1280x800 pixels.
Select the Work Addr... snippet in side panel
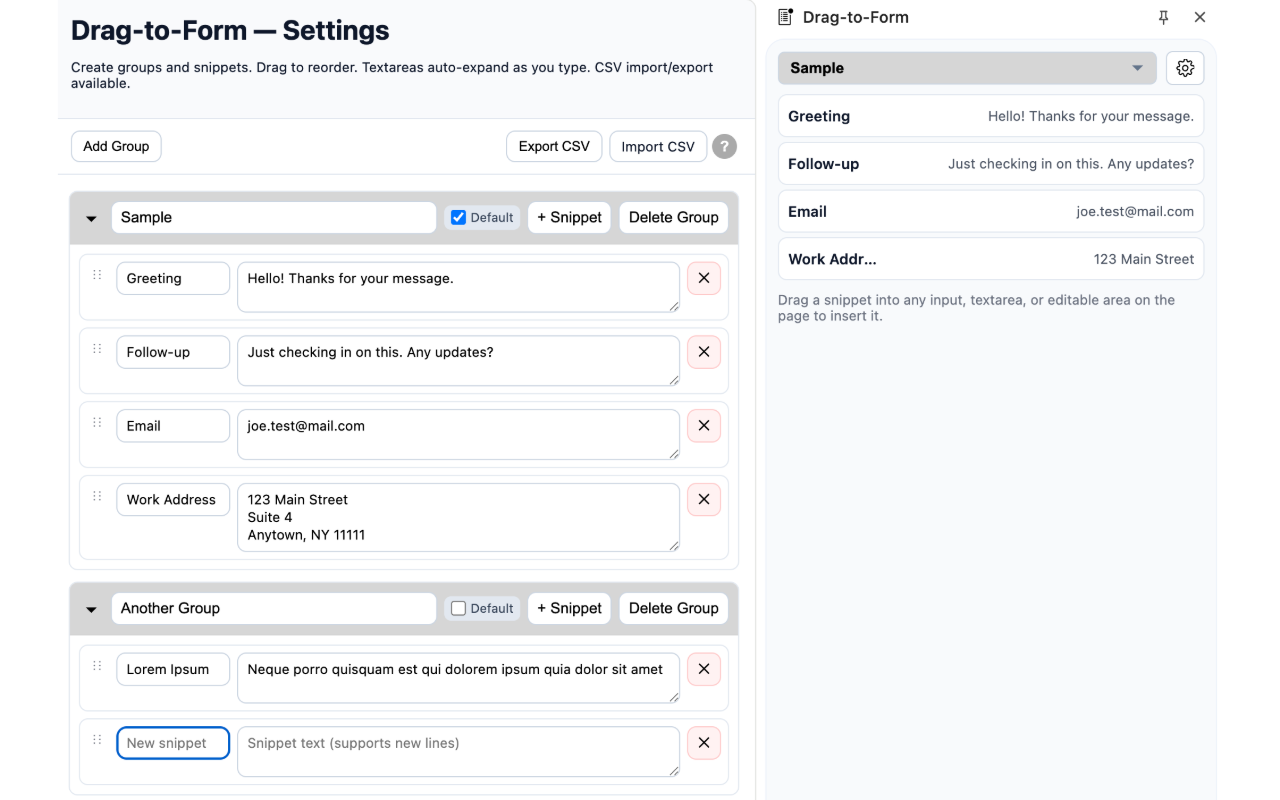click(990, 259)
